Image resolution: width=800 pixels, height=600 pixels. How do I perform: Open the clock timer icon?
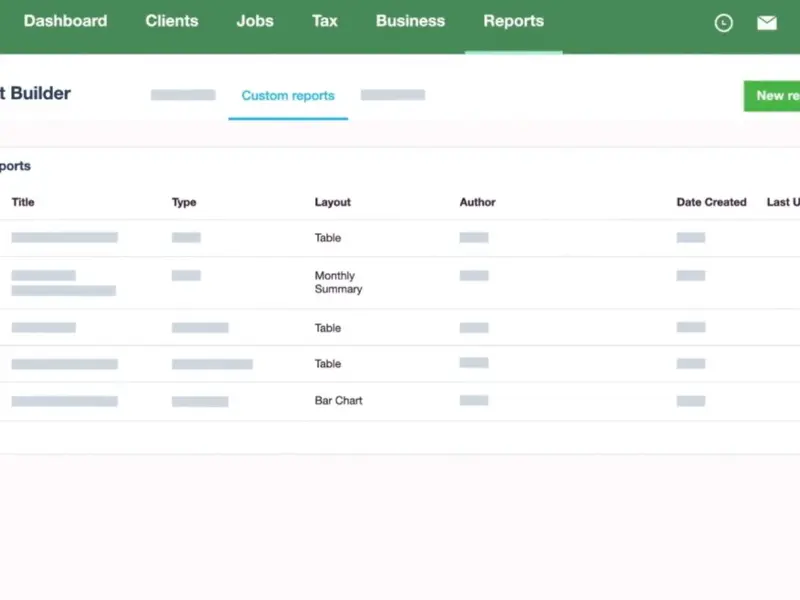(724, 23)
